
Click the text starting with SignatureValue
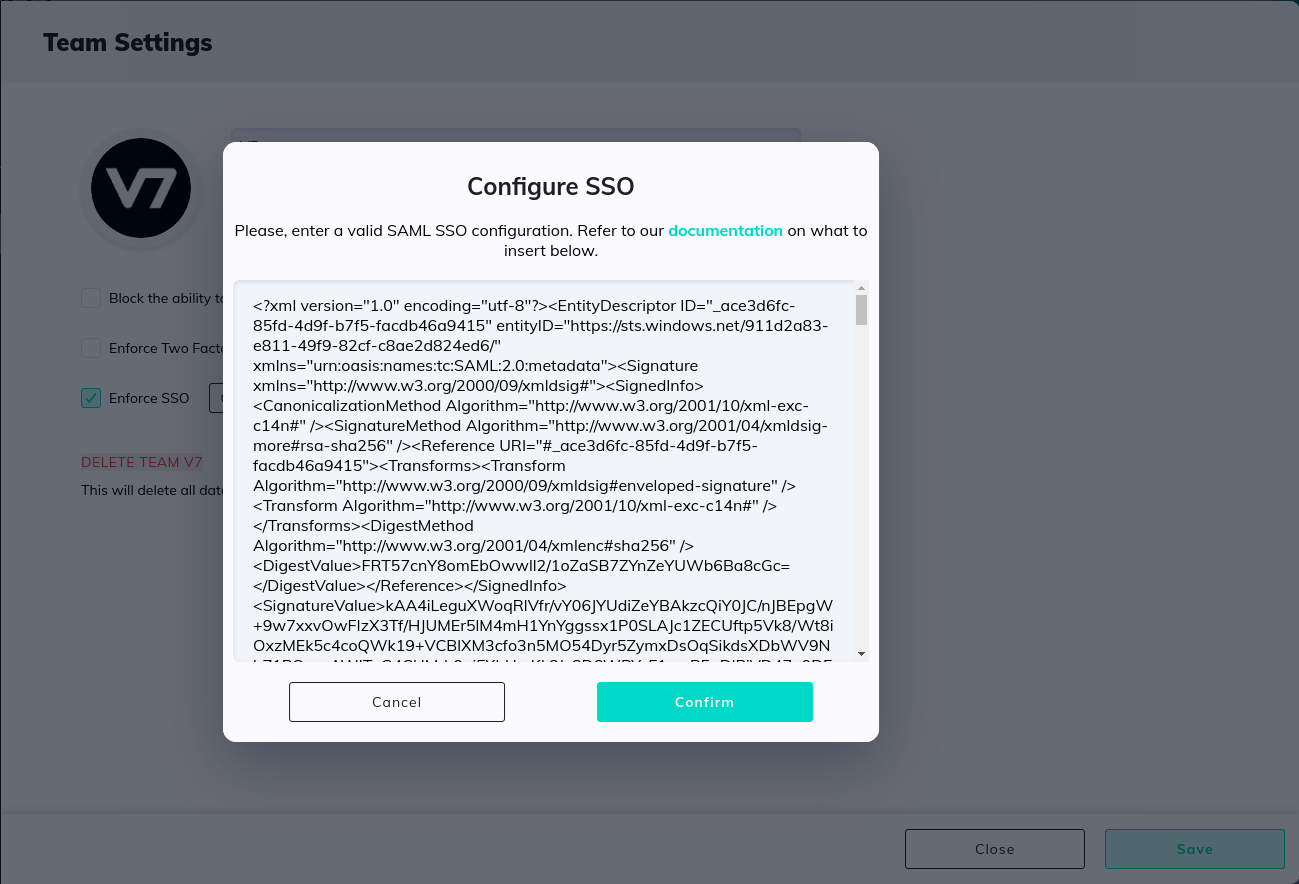tap(543, 606)
